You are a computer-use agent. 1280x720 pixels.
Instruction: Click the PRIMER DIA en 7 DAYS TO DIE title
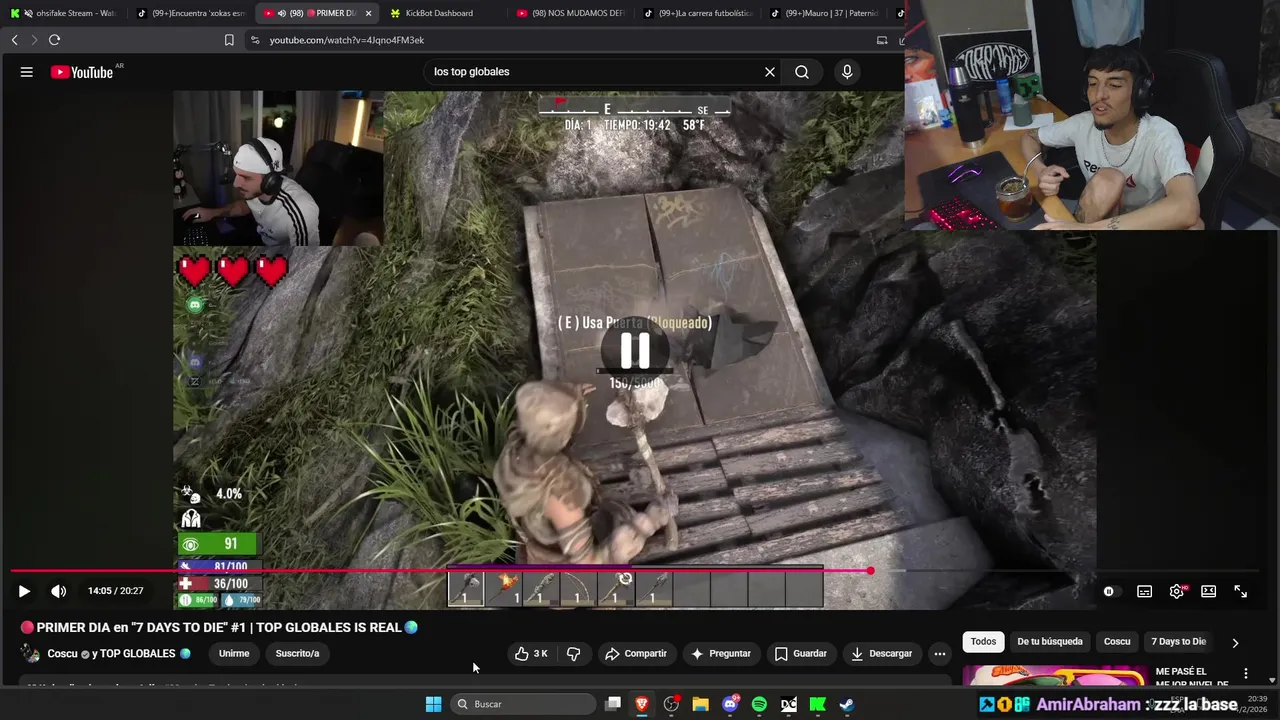click(x=219, y=628)
